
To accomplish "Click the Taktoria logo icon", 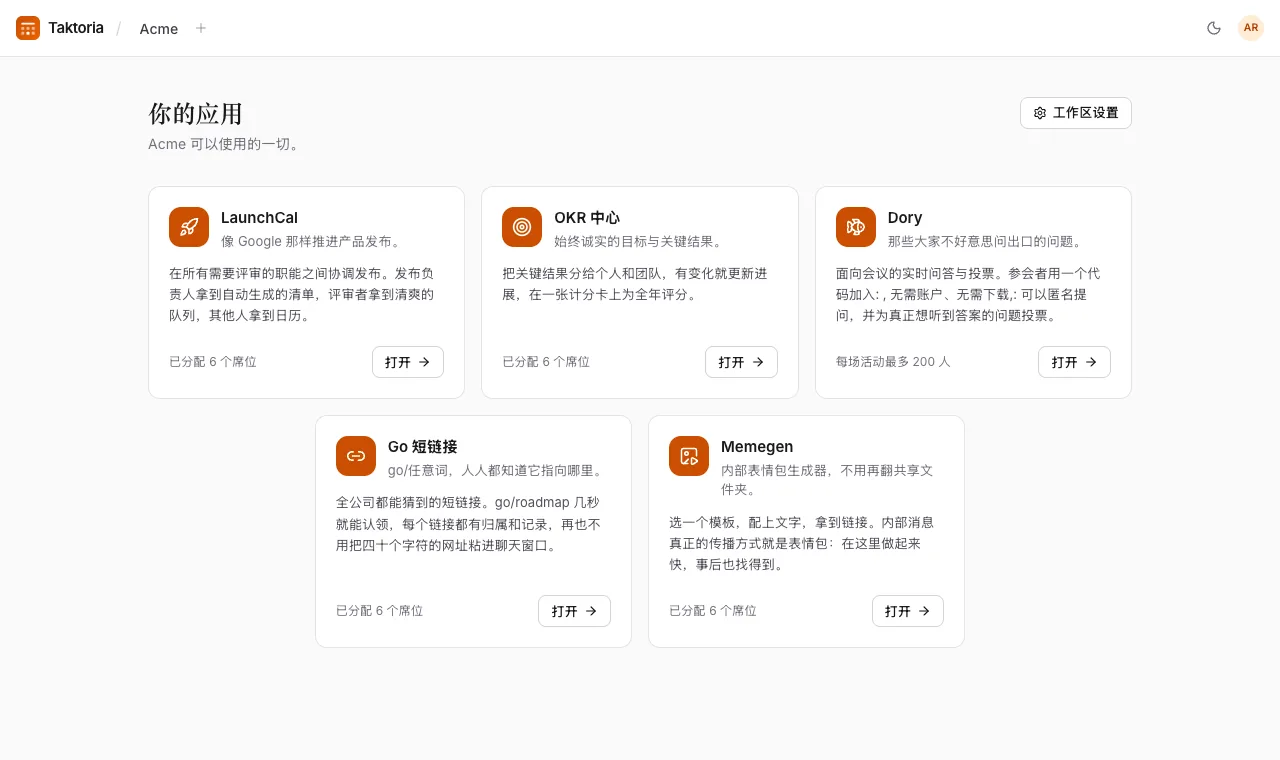I will [x=28, y=28].
